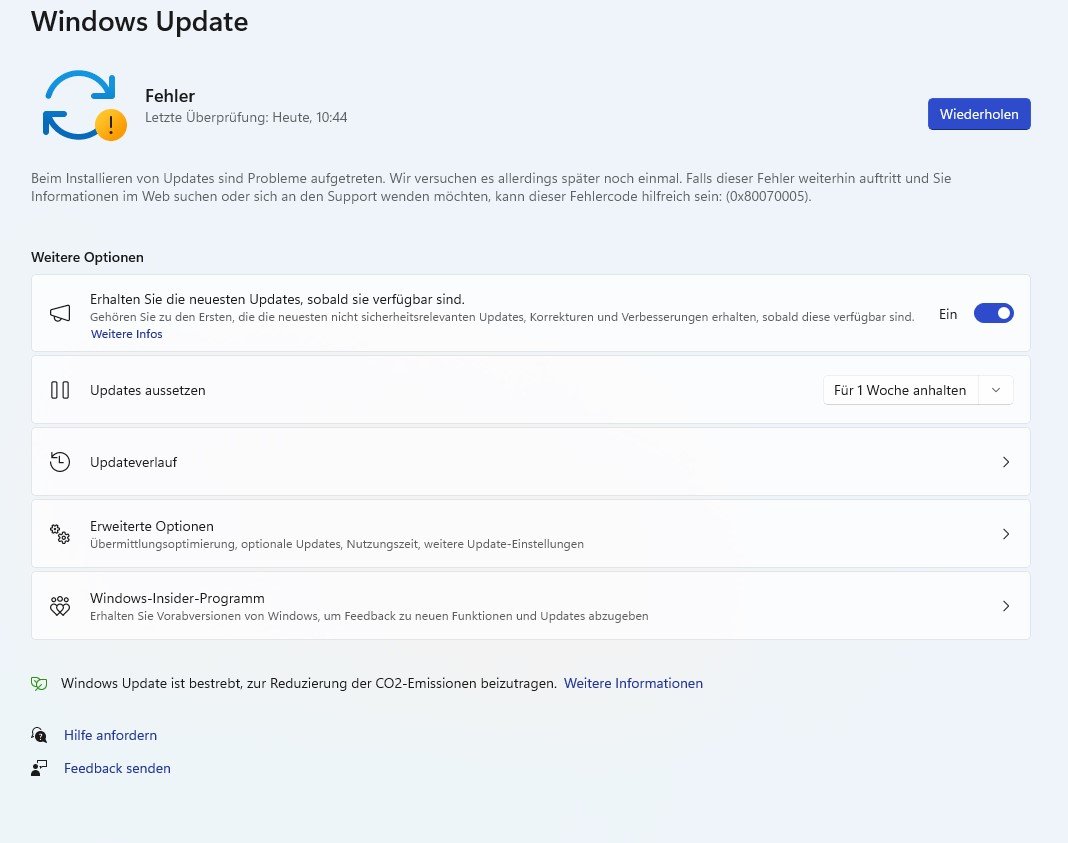Turn off the newest updates toggle switch
The width and height of the screenshot is (1068, 843).
point(994,313)
